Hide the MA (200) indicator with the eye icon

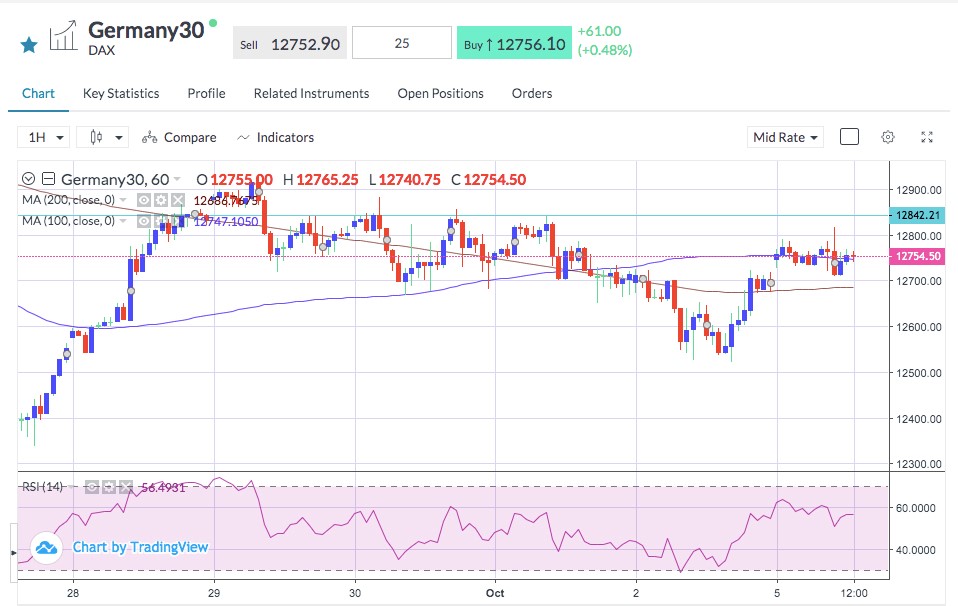click(x=144, y=200)
